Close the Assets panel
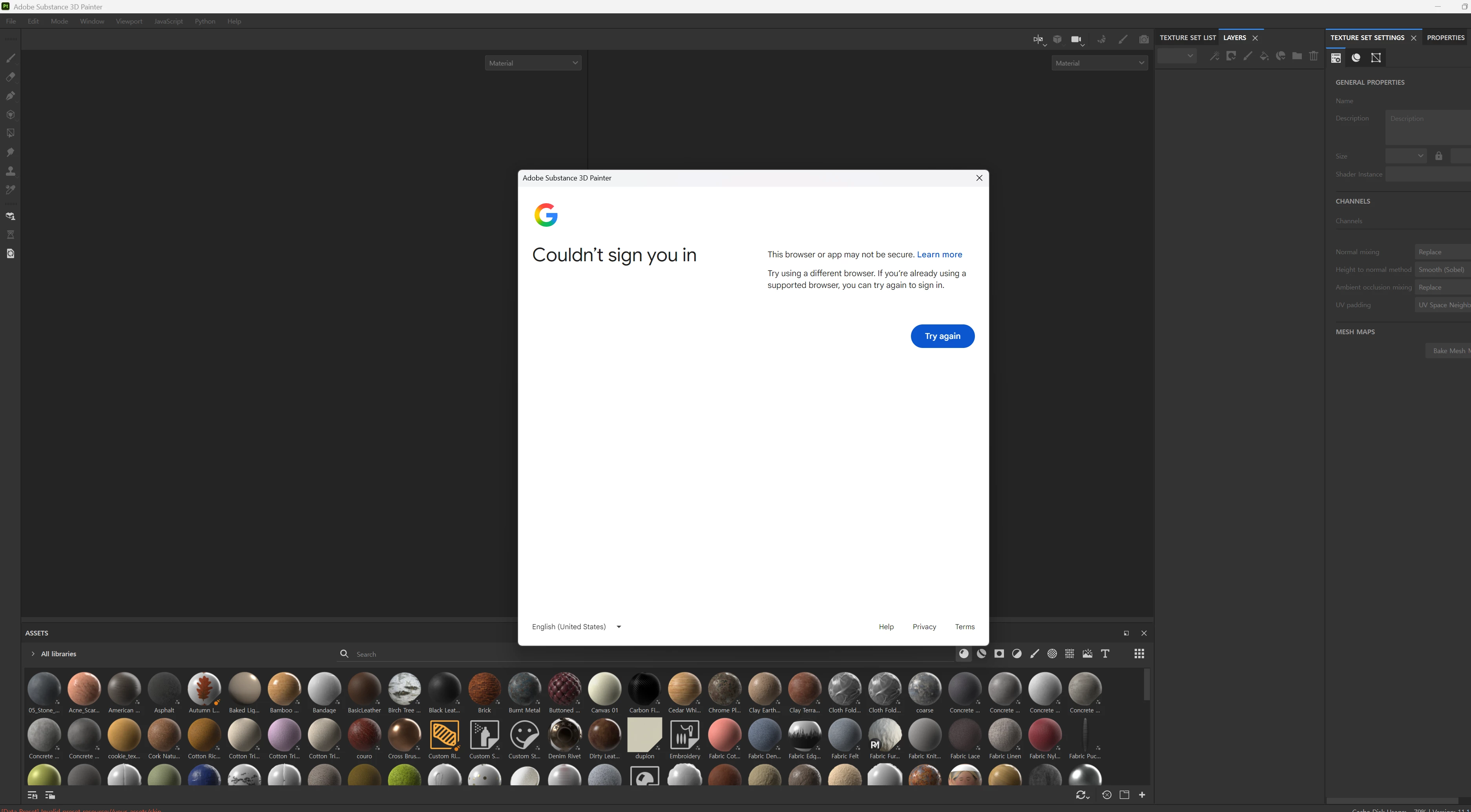Viewport: 1471px width, 812px height. click(1144, 634)
